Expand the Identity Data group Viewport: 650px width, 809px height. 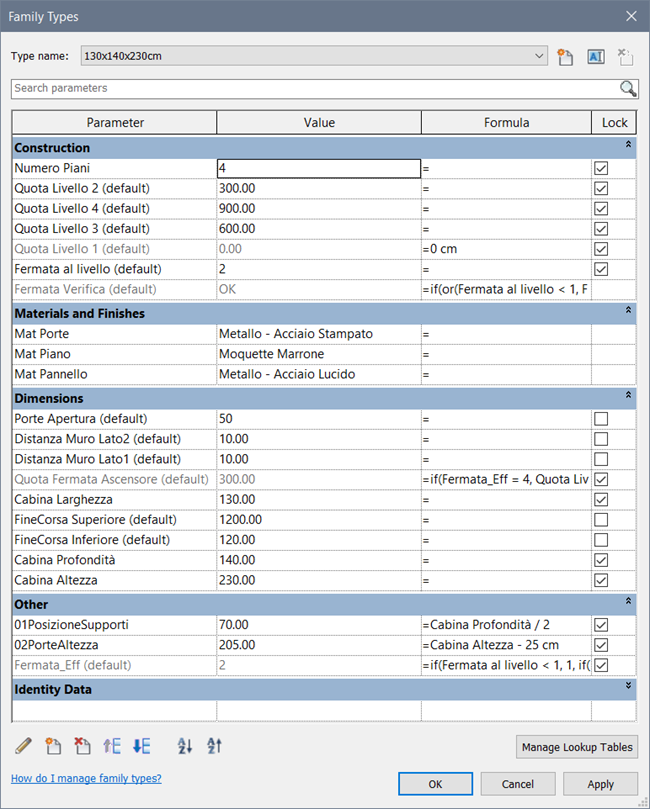628,686
